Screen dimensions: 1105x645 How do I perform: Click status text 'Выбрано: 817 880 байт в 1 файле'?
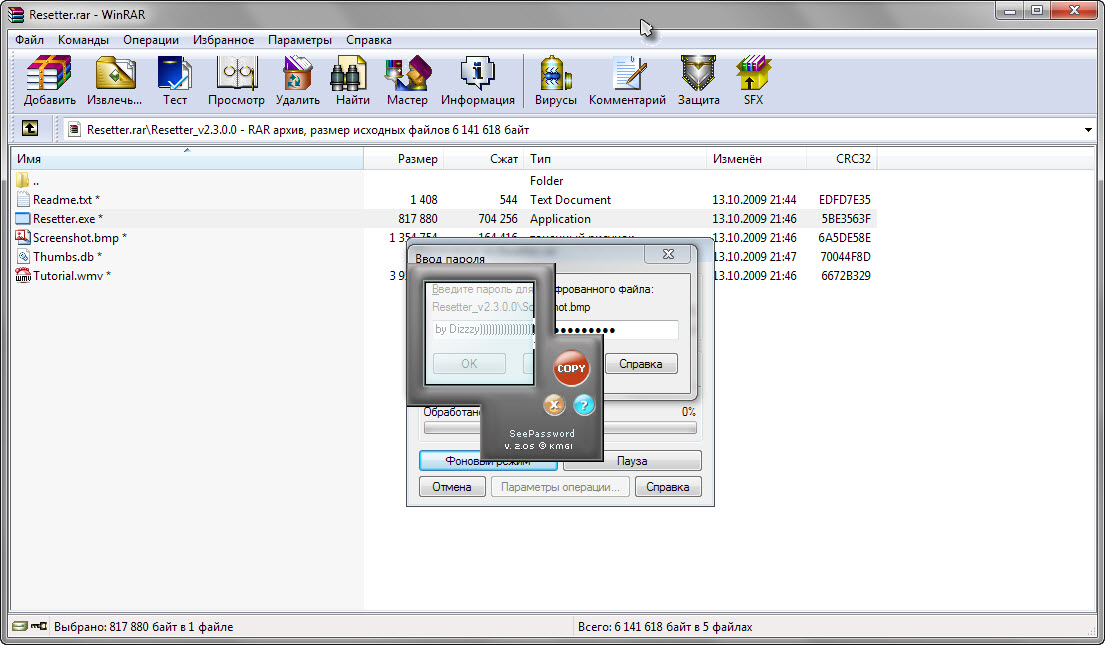tap(143, 627)
